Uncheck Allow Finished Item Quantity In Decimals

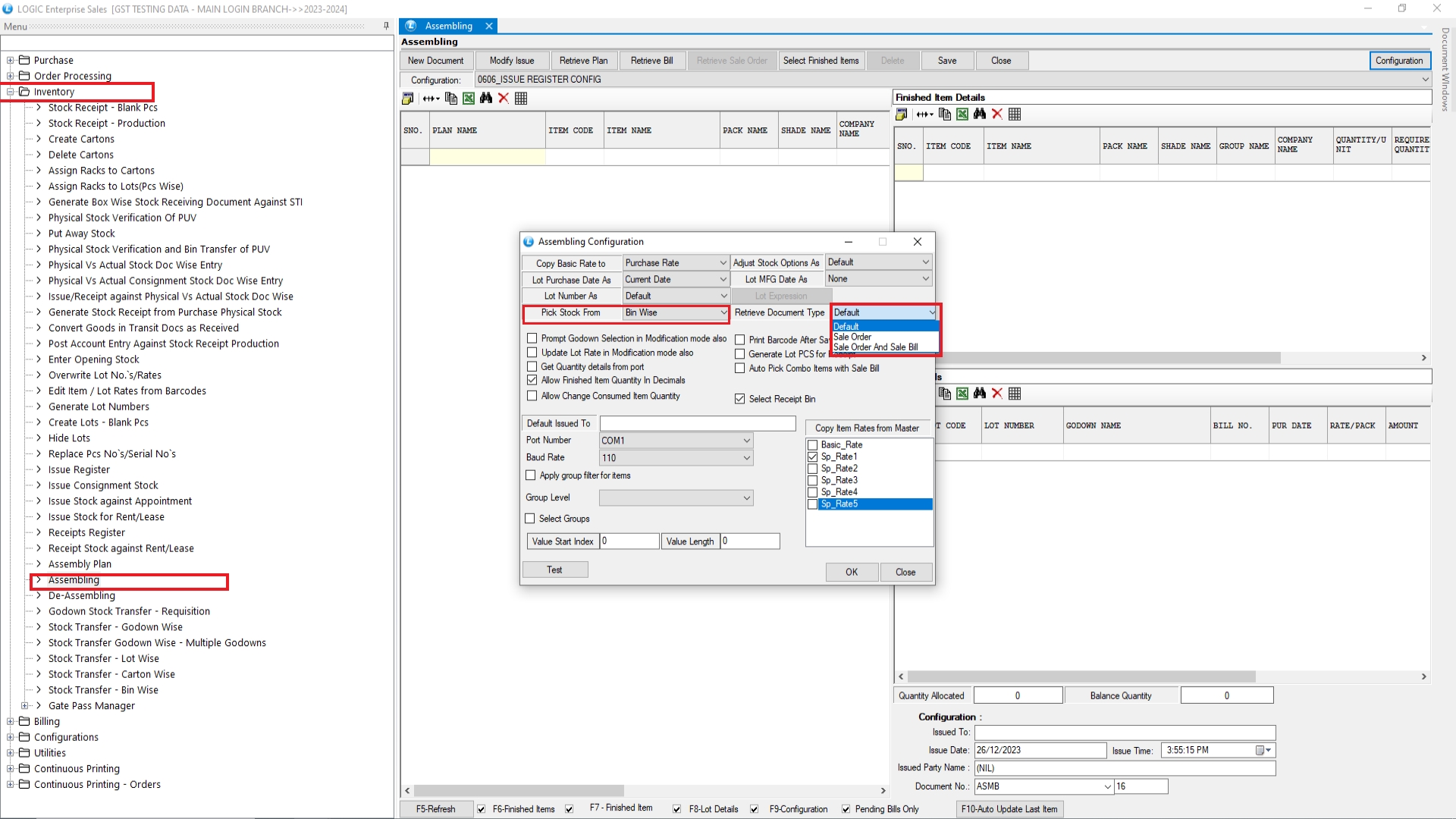point(532,381)
